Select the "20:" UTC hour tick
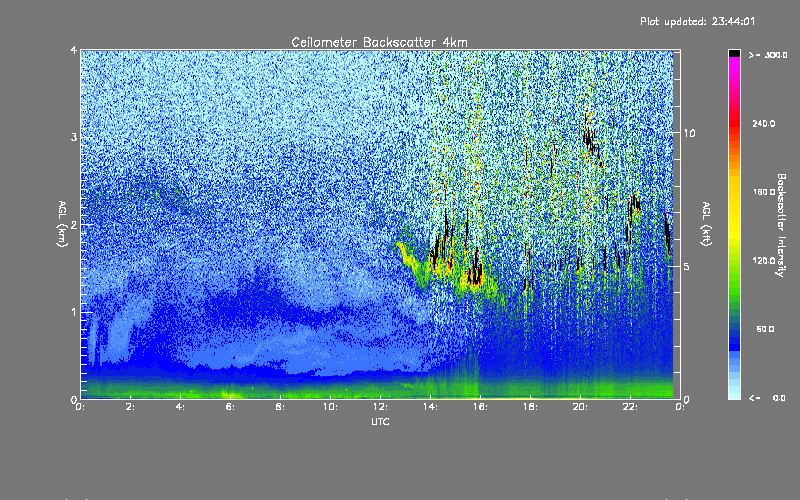The image size is (800, 500). 581,407
